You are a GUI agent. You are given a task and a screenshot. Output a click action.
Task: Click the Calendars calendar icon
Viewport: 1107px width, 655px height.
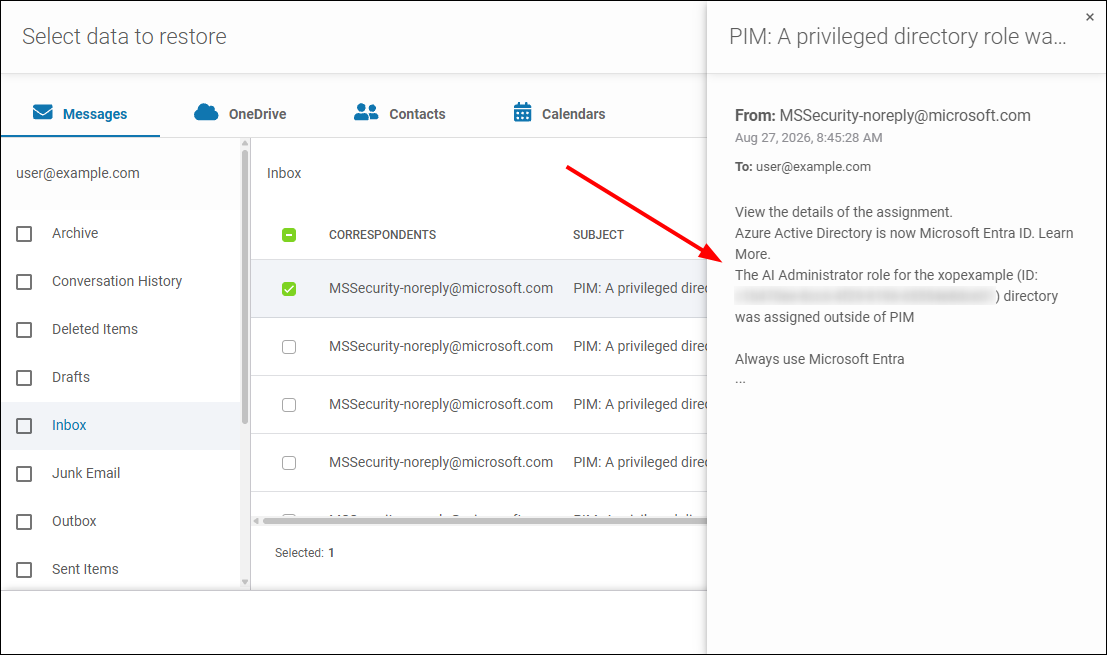click(522, 112)
